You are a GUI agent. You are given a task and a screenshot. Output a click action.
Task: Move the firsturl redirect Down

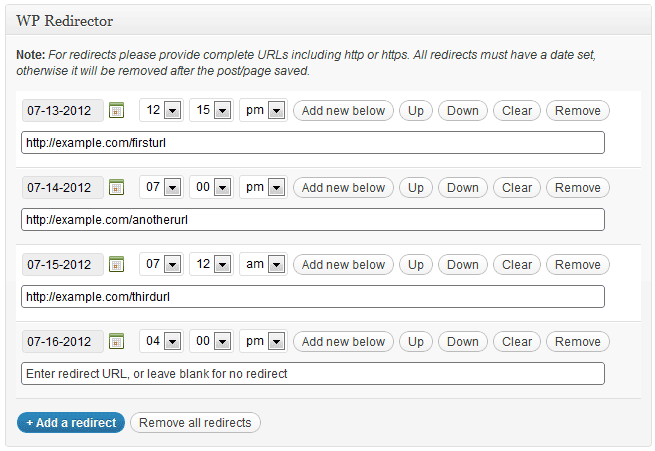tap(463, 111)
